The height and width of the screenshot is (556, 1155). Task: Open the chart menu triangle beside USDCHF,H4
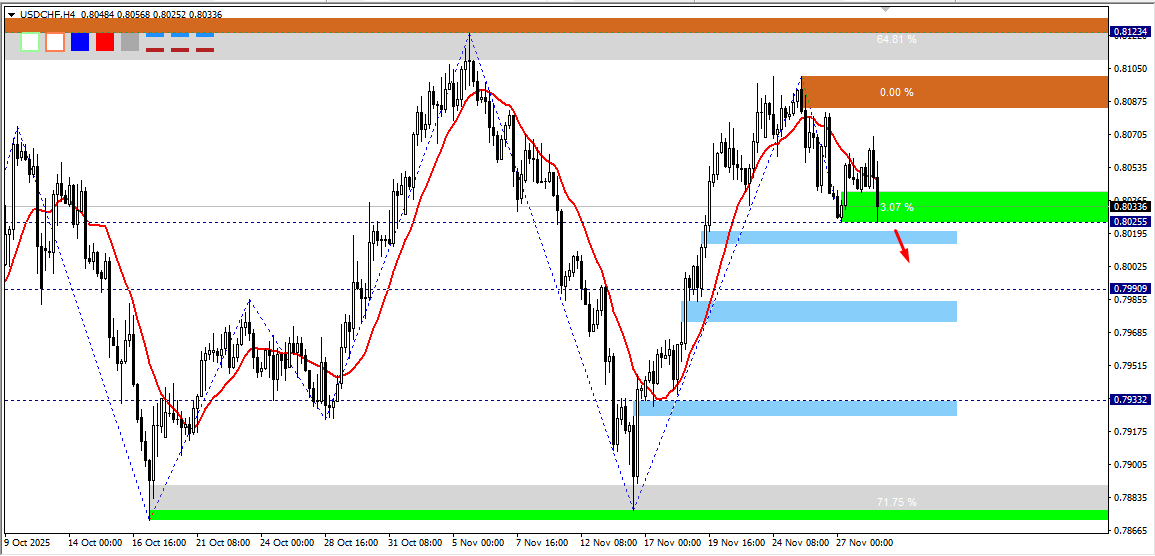click(10, 14)
